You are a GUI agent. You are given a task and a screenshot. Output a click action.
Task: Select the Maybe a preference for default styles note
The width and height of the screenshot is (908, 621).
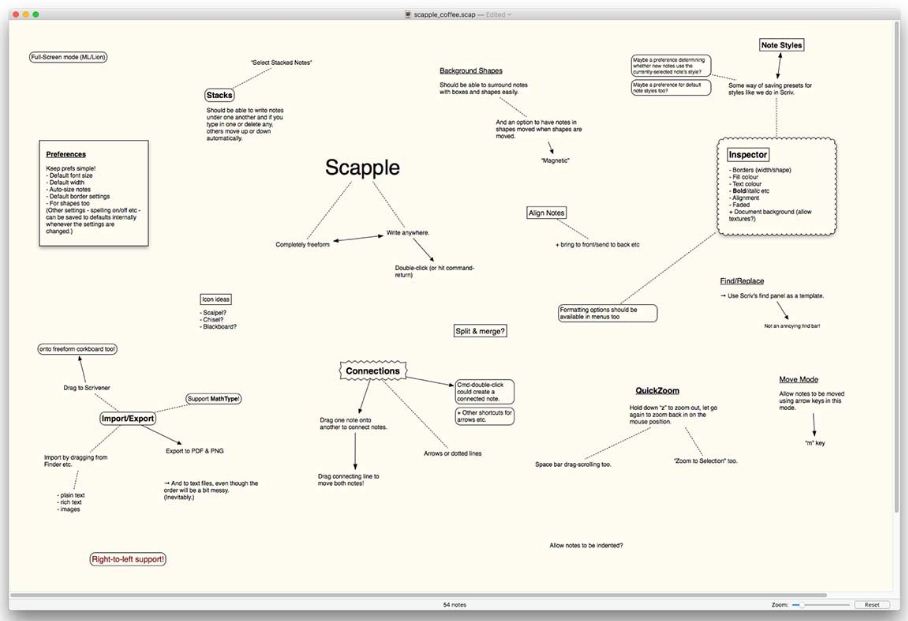(671, 87)
